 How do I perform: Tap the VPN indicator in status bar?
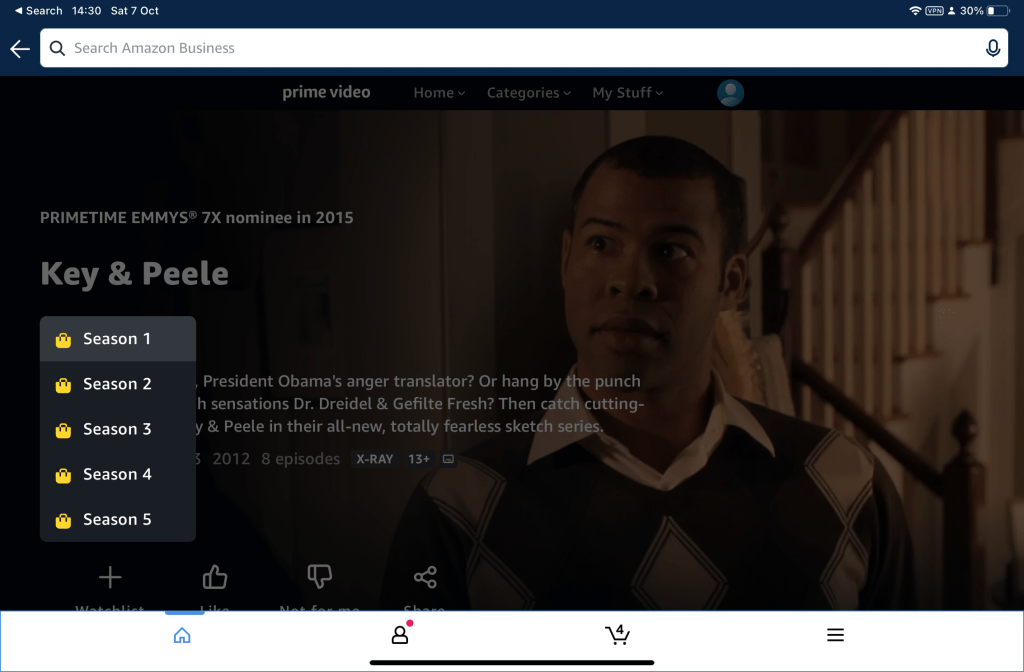935,10
